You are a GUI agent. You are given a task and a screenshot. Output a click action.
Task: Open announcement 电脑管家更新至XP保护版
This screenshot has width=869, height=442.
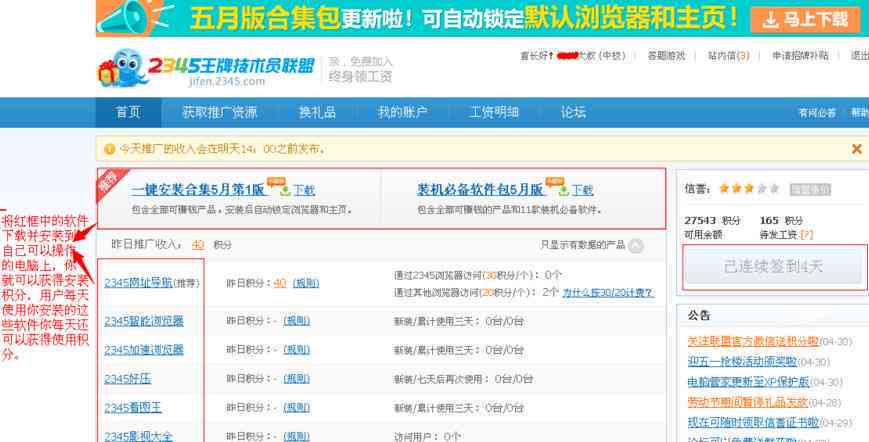(749, 382)
